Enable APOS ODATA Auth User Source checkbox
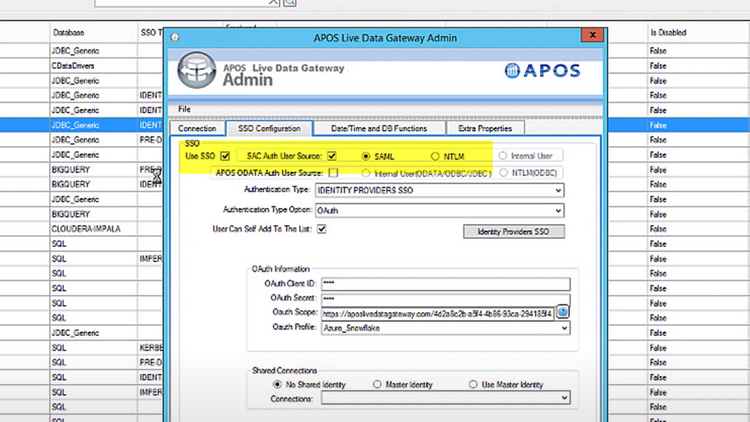This screenshot has height=422, width=750. tap(333, 173)
